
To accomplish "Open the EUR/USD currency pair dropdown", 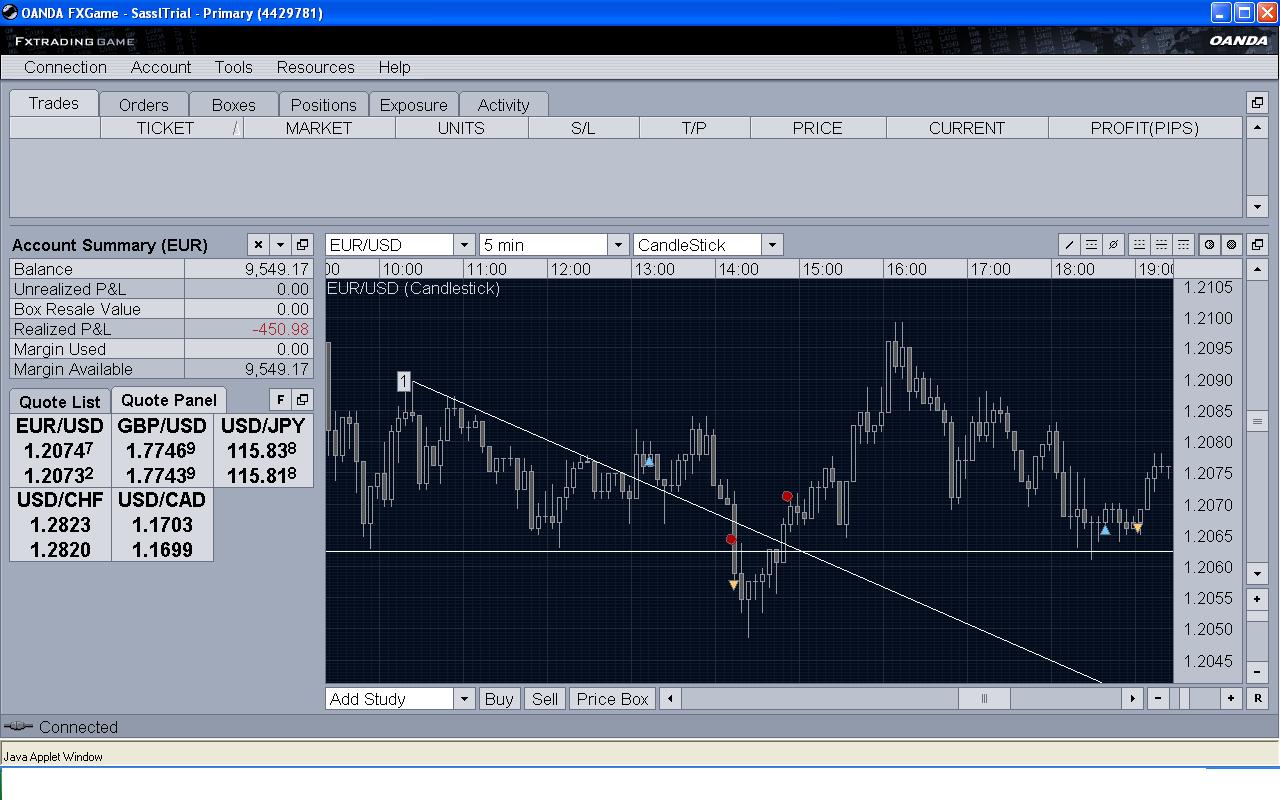I will coord(464,245).
